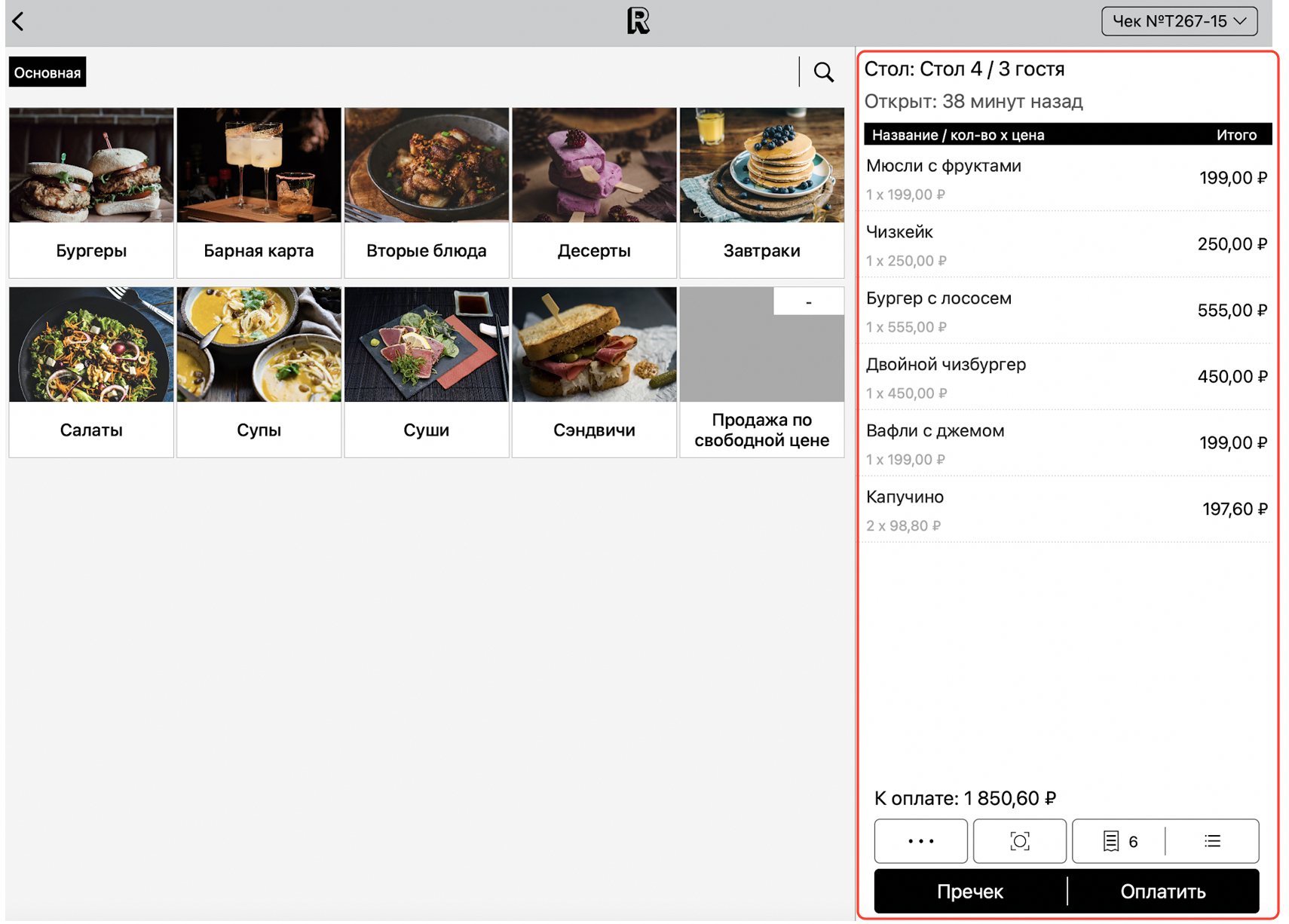
Task: Select the Суши category tile
Action: 427,372
